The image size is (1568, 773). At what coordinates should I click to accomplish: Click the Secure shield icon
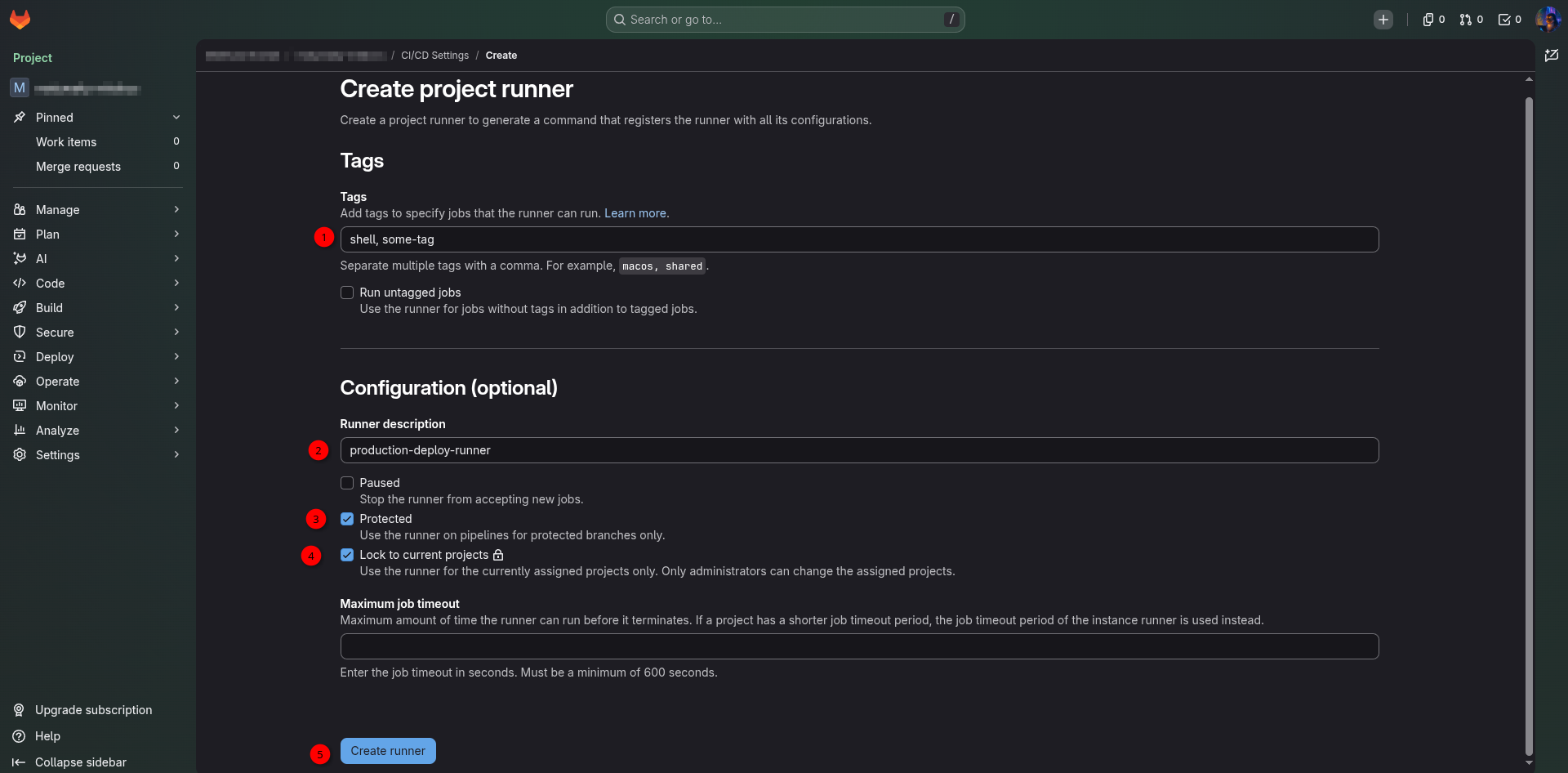click(20, 333)
